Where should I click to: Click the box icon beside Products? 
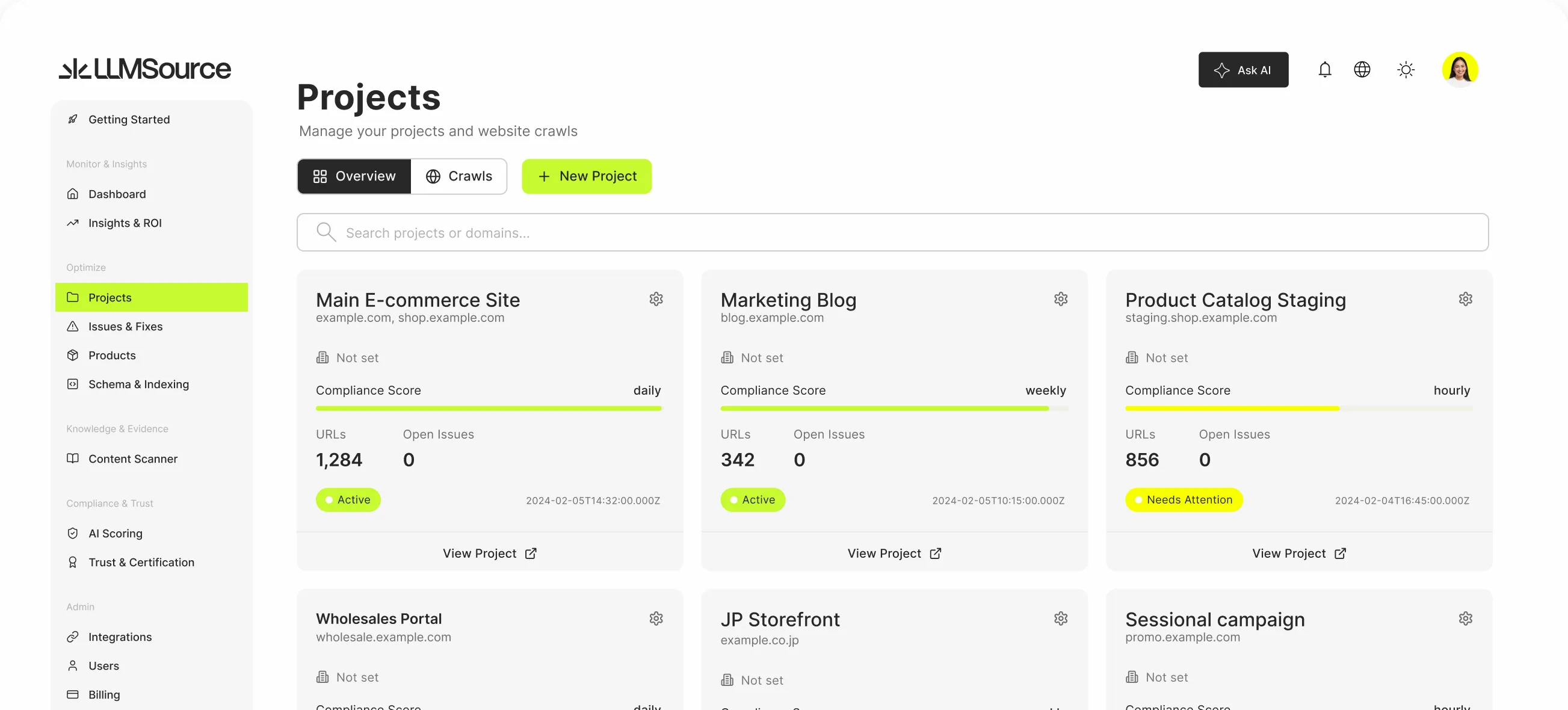point(72,355)
